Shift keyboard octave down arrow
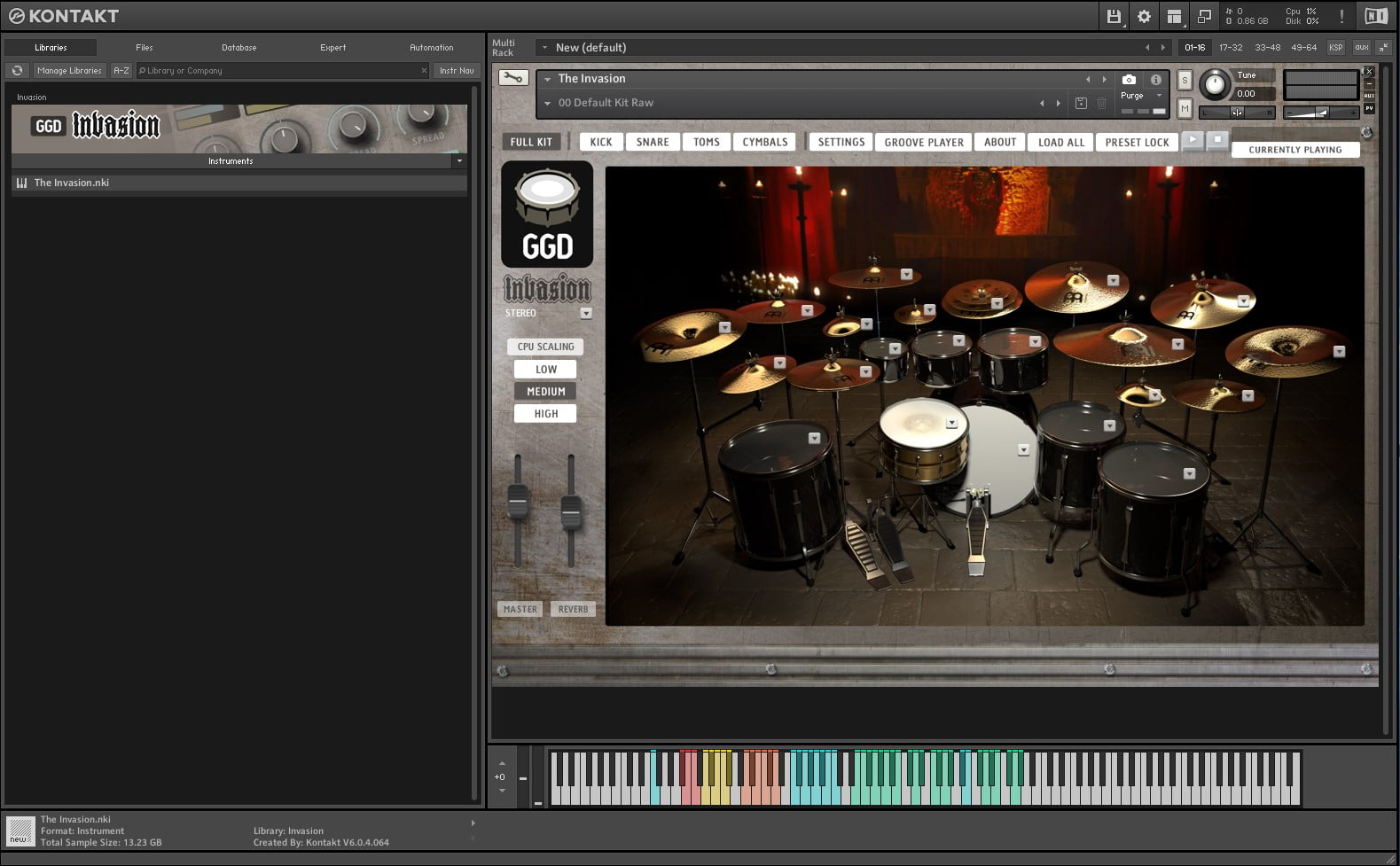This screenshot has height=866, width=1400. point(502,790)
